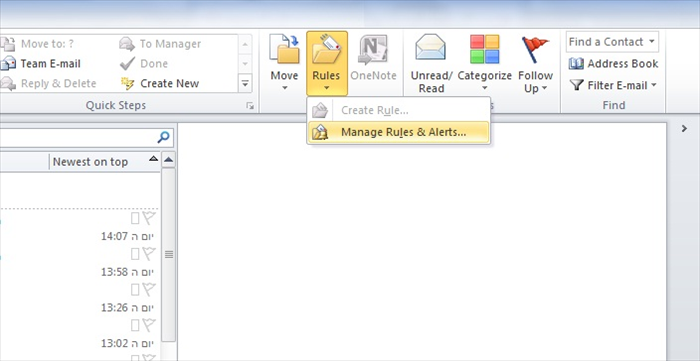Click category box of 13:58 message

pyautogui.click(x=135, y=254)
